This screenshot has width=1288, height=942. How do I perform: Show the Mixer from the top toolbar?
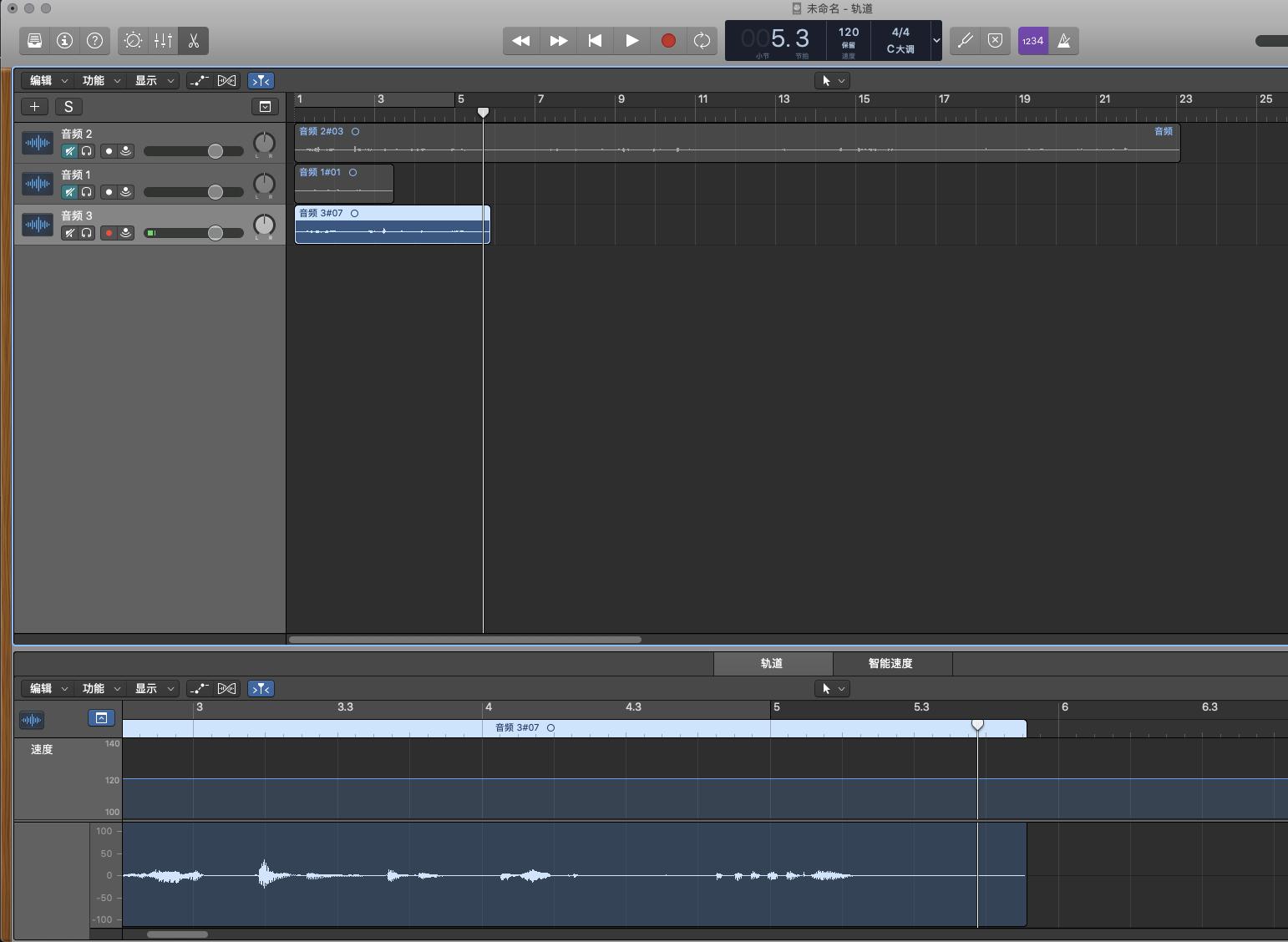coord(163,40)
